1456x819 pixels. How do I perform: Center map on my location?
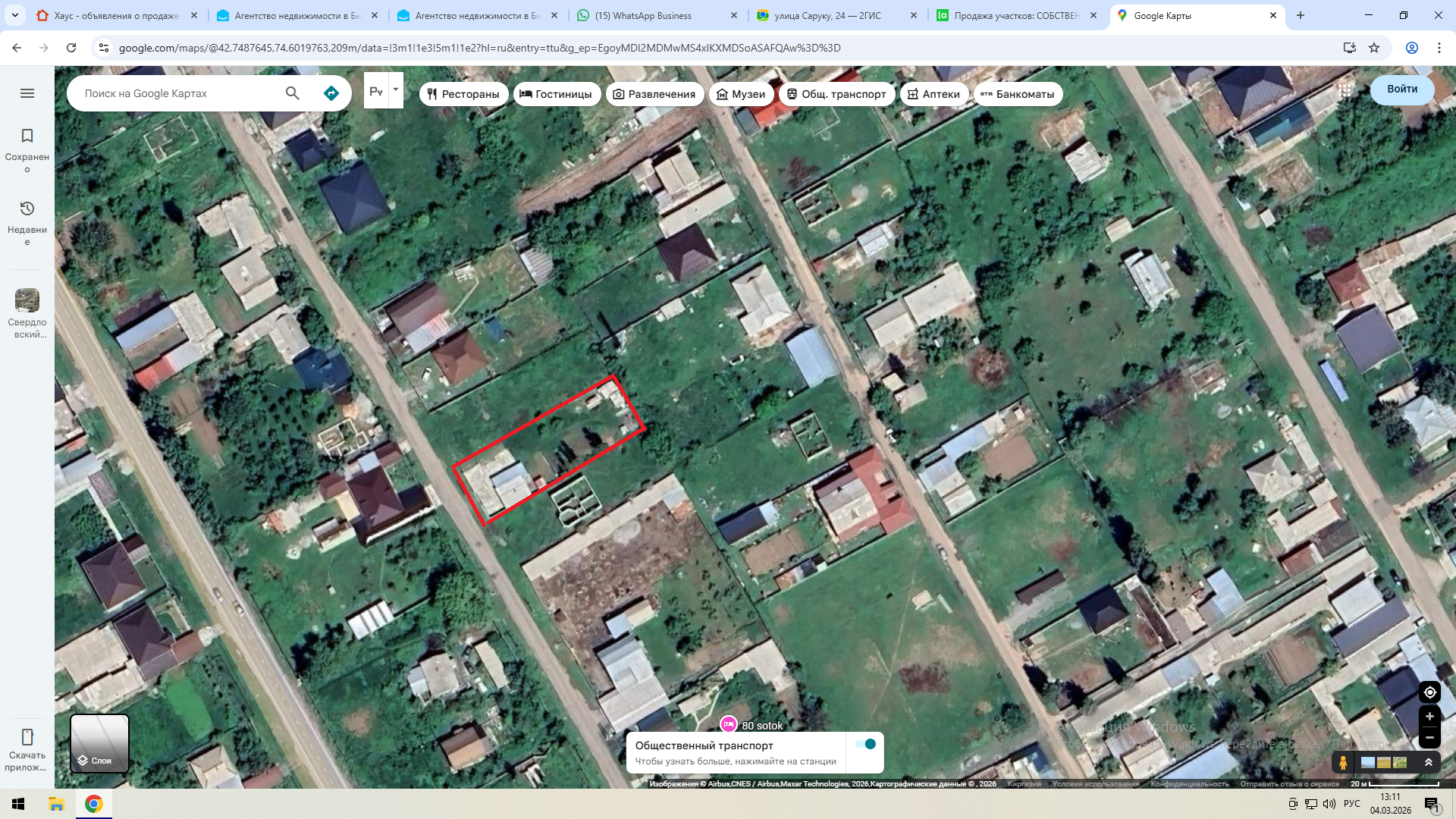(1429, 692)
